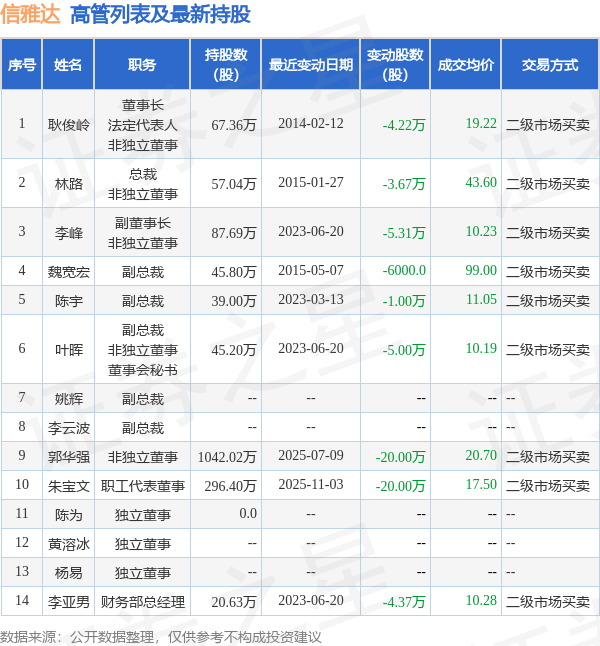The image size is (600, 646).
Task: Click the -4.22万 change value
Action: 404,124
